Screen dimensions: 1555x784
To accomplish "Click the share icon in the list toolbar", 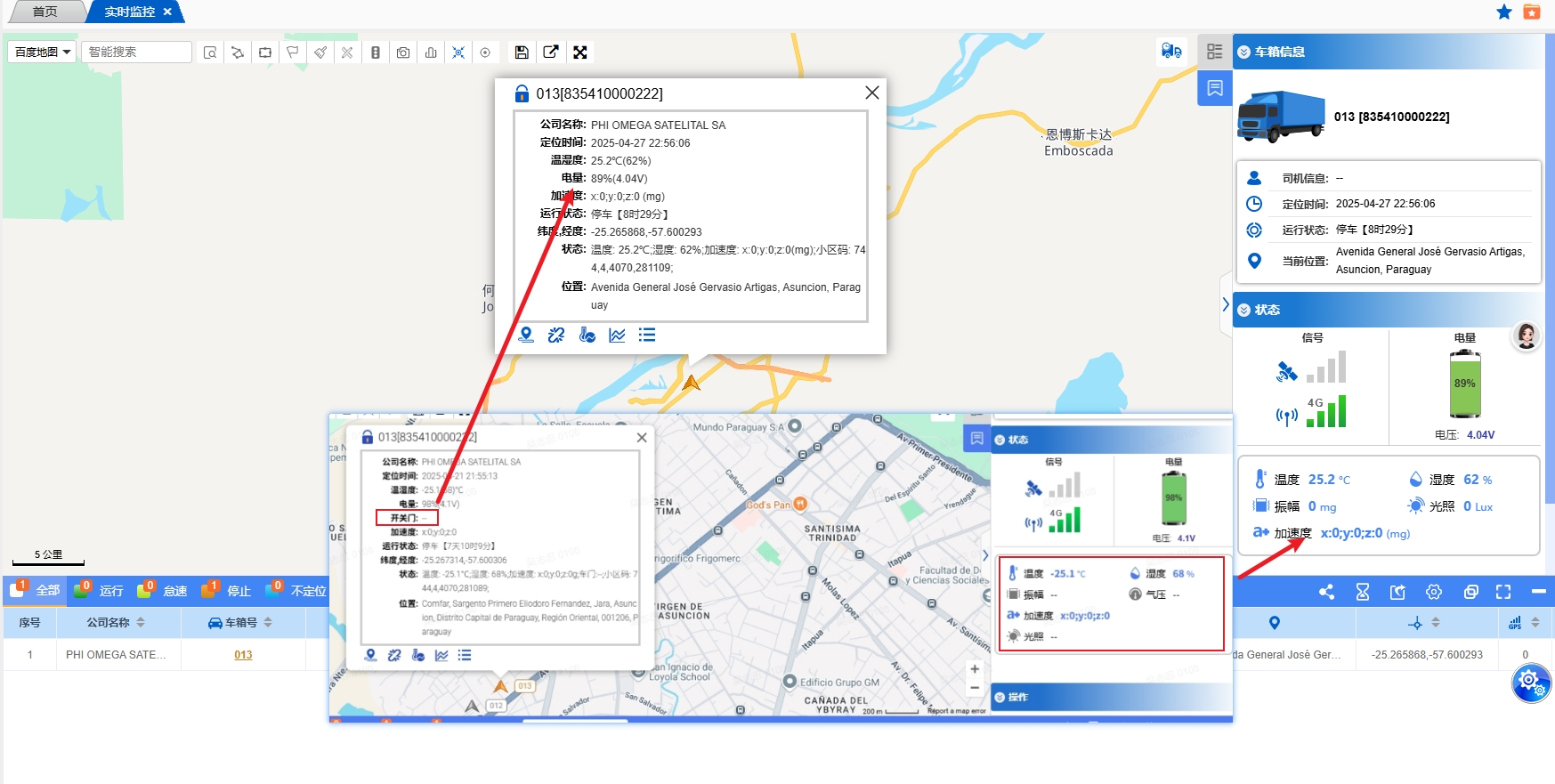I will [x=1326, y=592].
